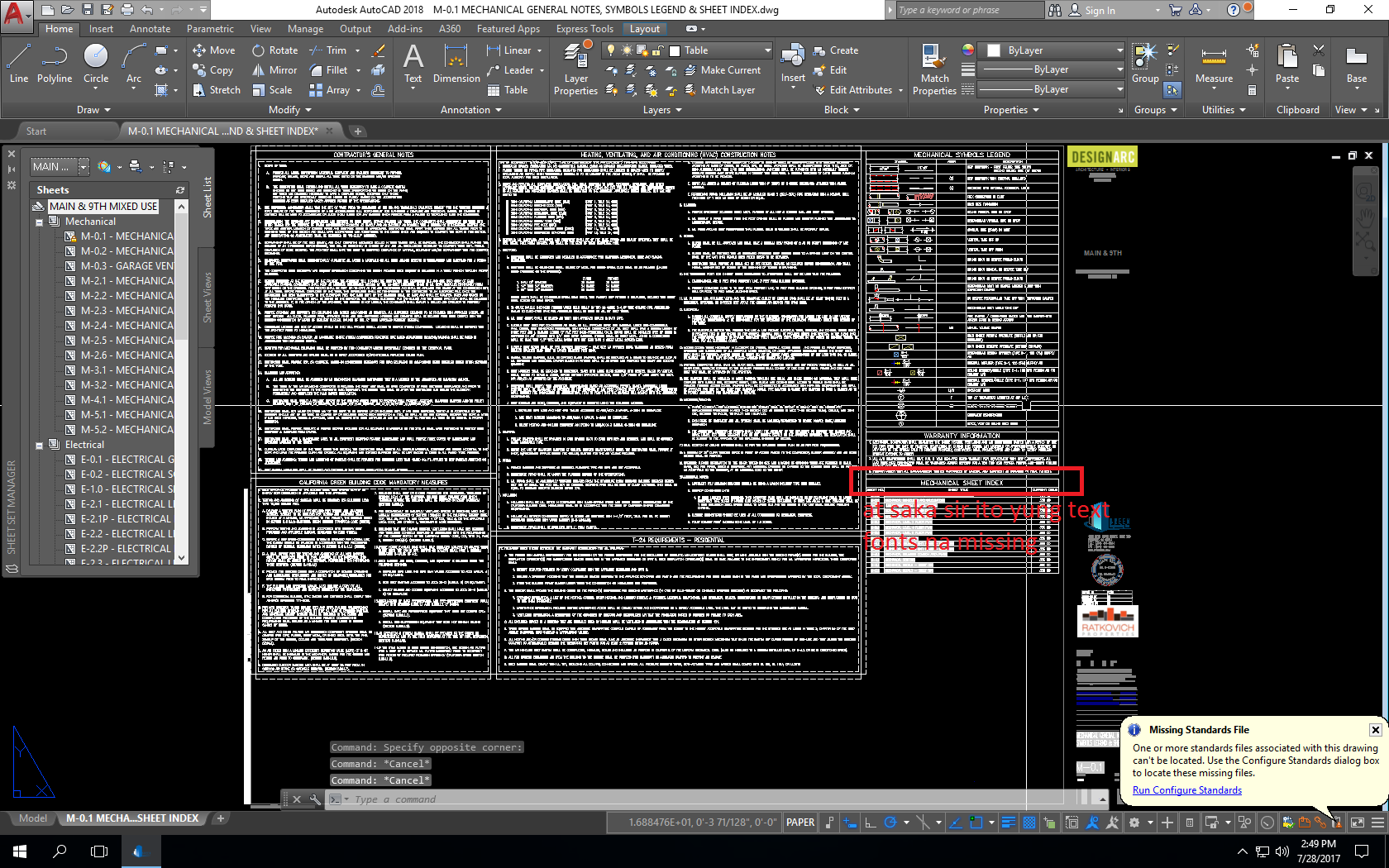Select the Scale tool

point(272,90)
